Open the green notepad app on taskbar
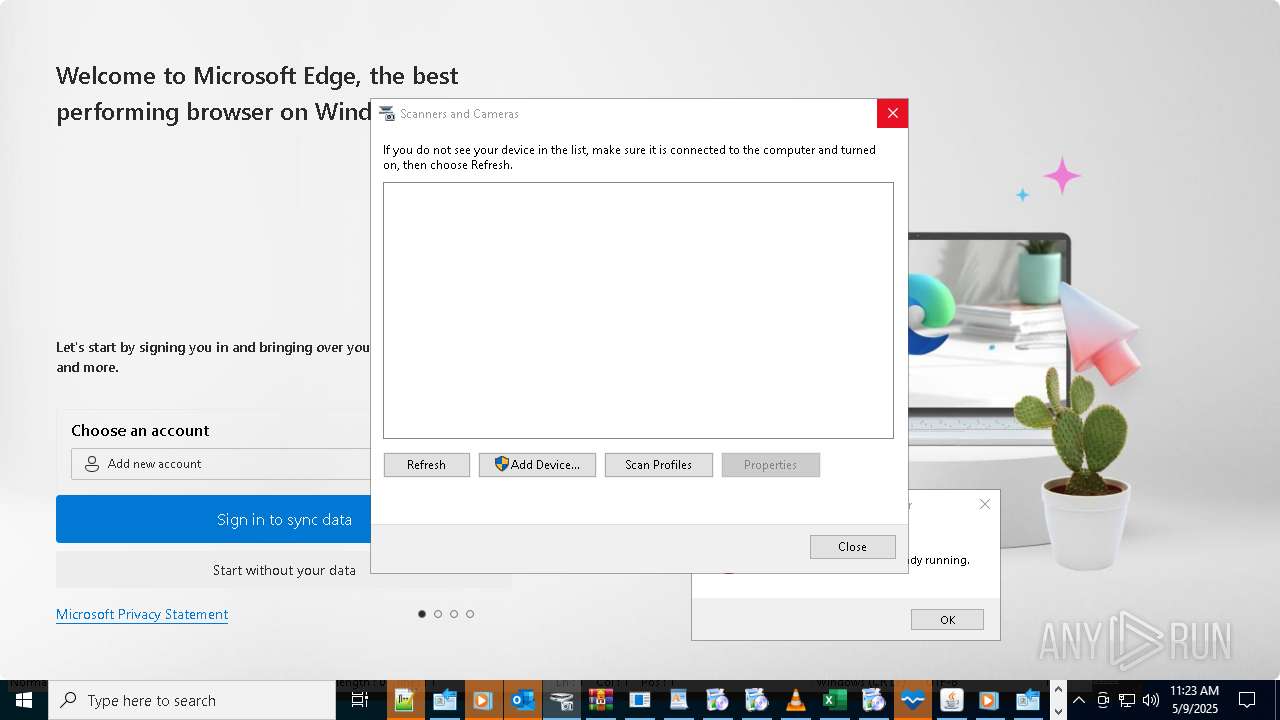1280x720 pixels. [404, 700]
